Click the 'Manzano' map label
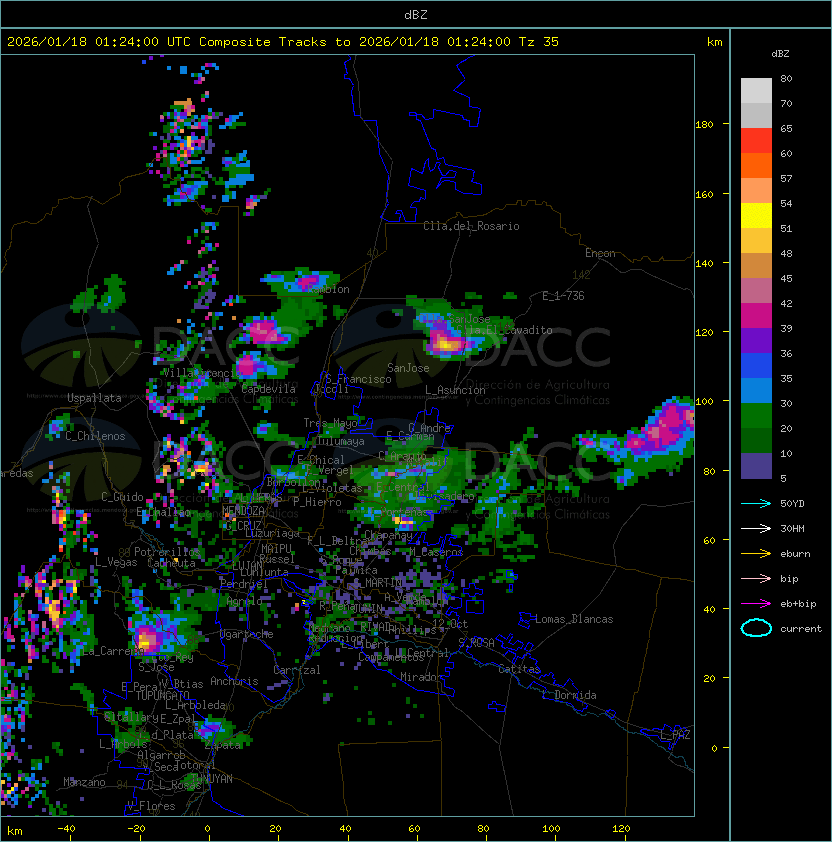Screen dimensions: 832x842 click(84, 782)
